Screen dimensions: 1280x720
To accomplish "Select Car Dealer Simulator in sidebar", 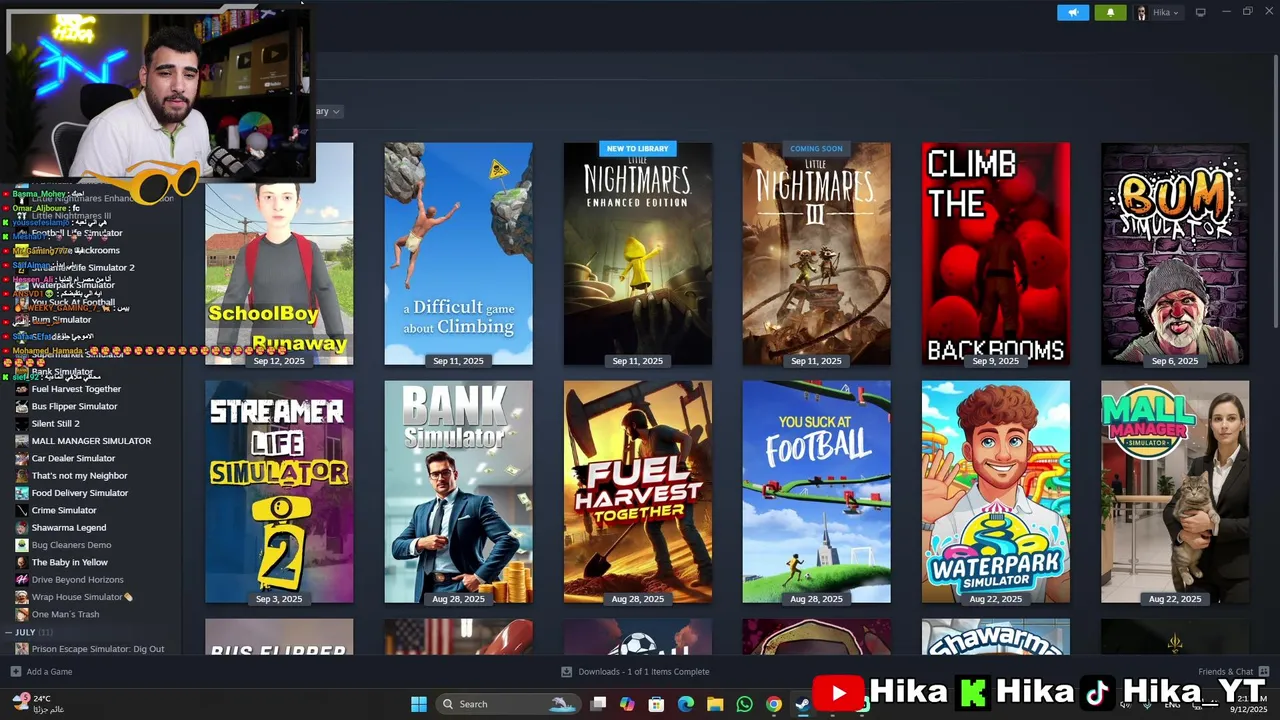I will click(x=73, y=458).
